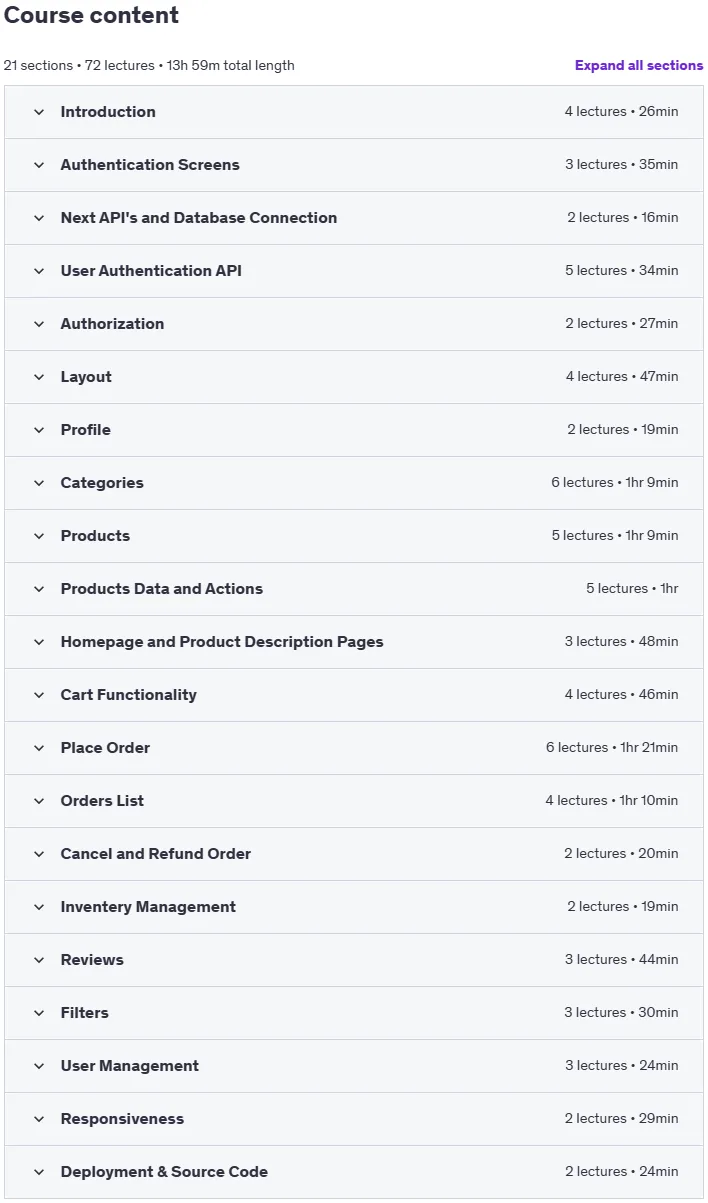This screenshot has height=1203, width=708.
Task: Click the Authorization section chevron icon
Action: point(39,324)
